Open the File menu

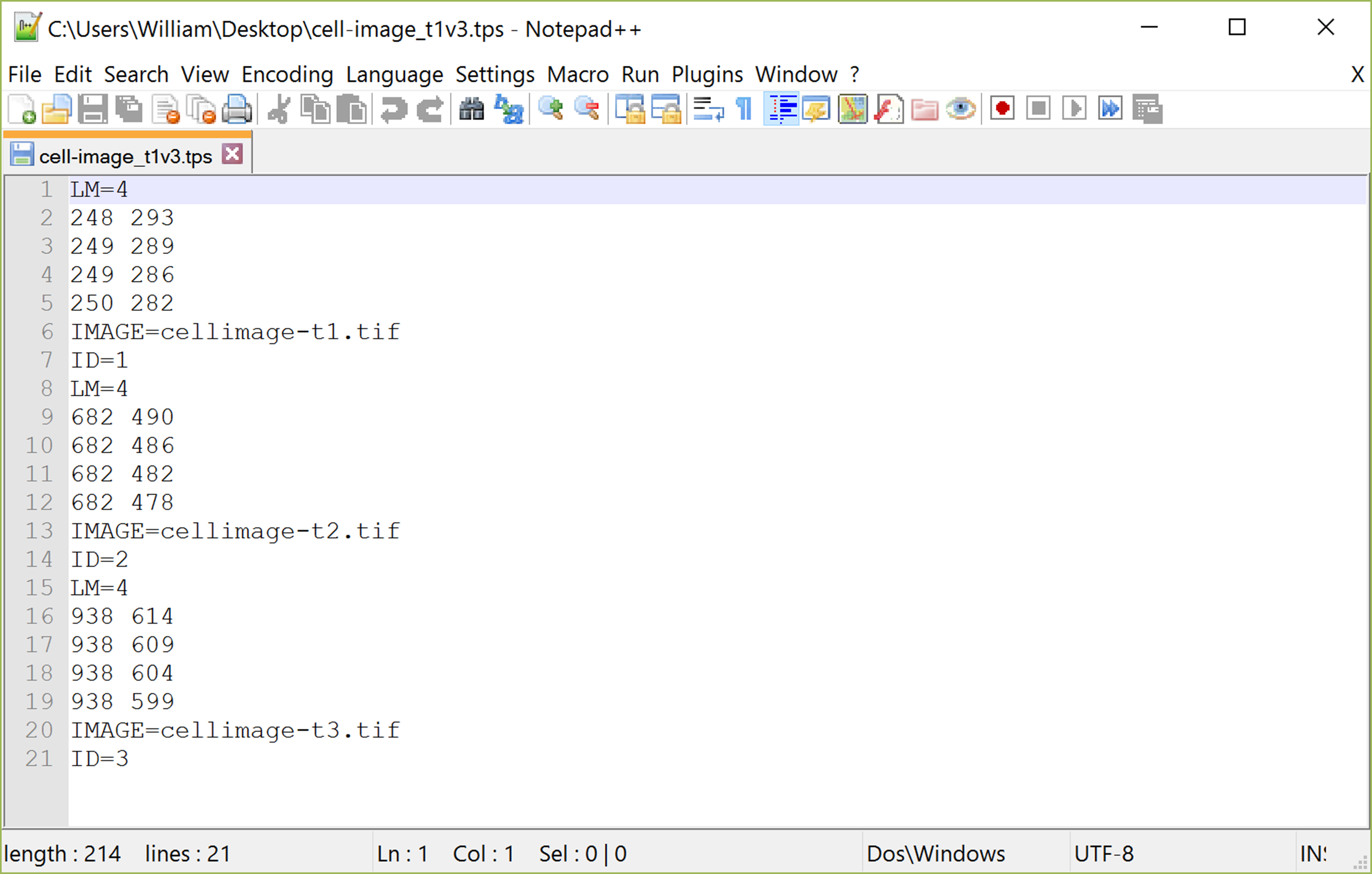[25, 75]
